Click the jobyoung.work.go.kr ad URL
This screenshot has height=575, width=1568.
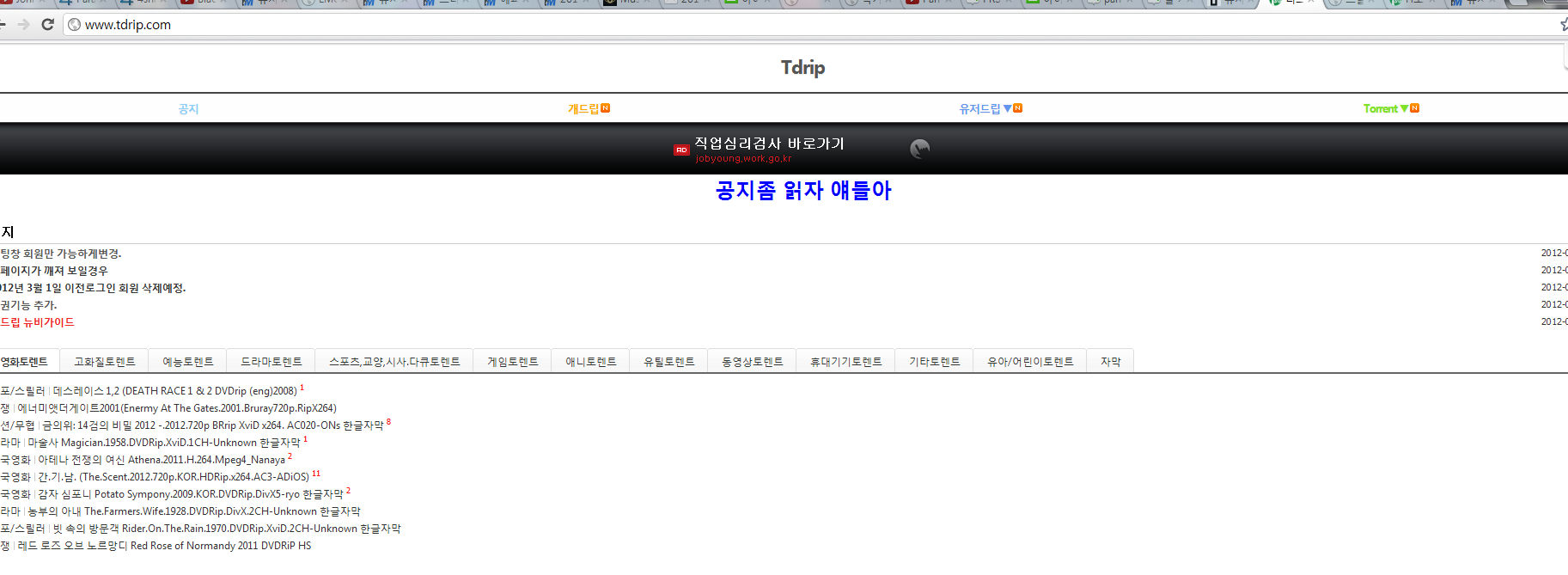pyautogui.click(x=743, y=158)
